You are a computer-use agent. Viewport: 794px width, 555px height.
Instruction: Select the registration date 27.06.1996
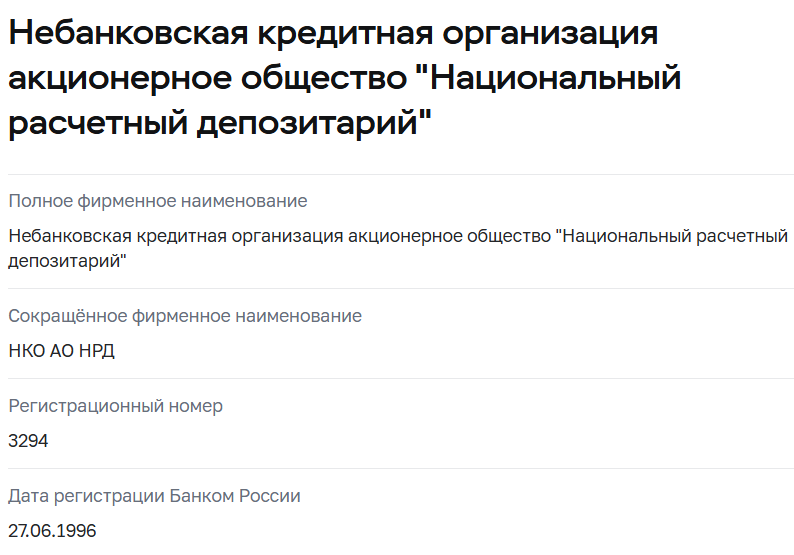tap(52, 531)
